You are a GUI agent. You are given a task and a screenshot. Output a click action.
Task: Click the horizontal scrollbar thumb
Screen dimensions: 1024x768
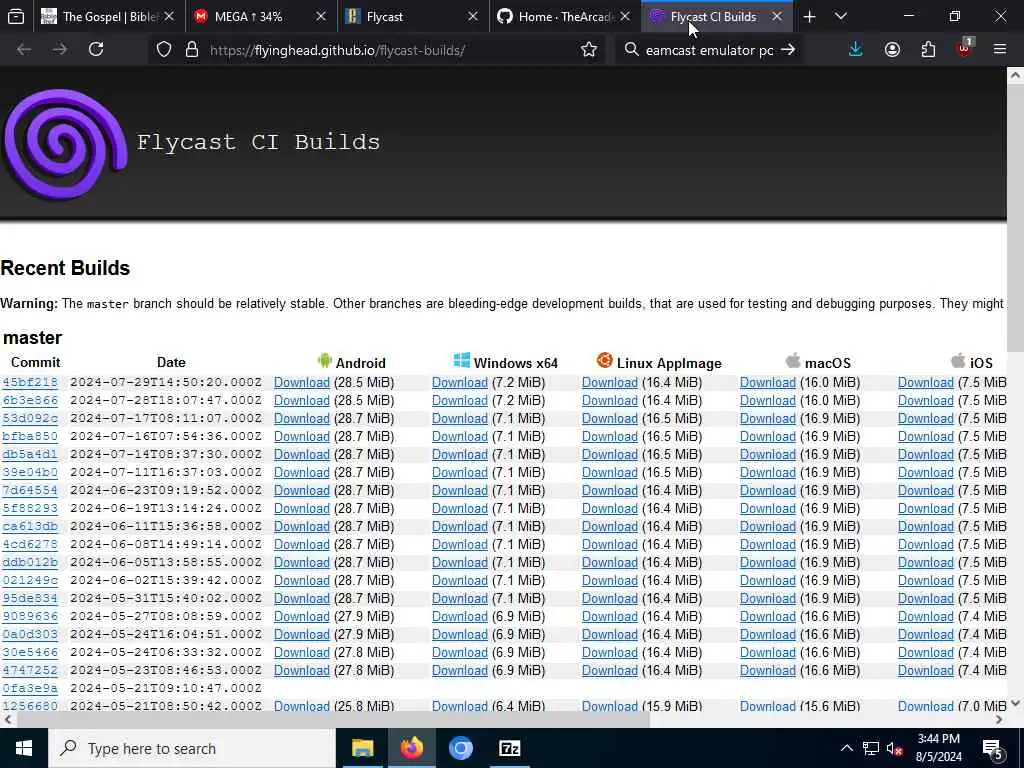point(333,719)
